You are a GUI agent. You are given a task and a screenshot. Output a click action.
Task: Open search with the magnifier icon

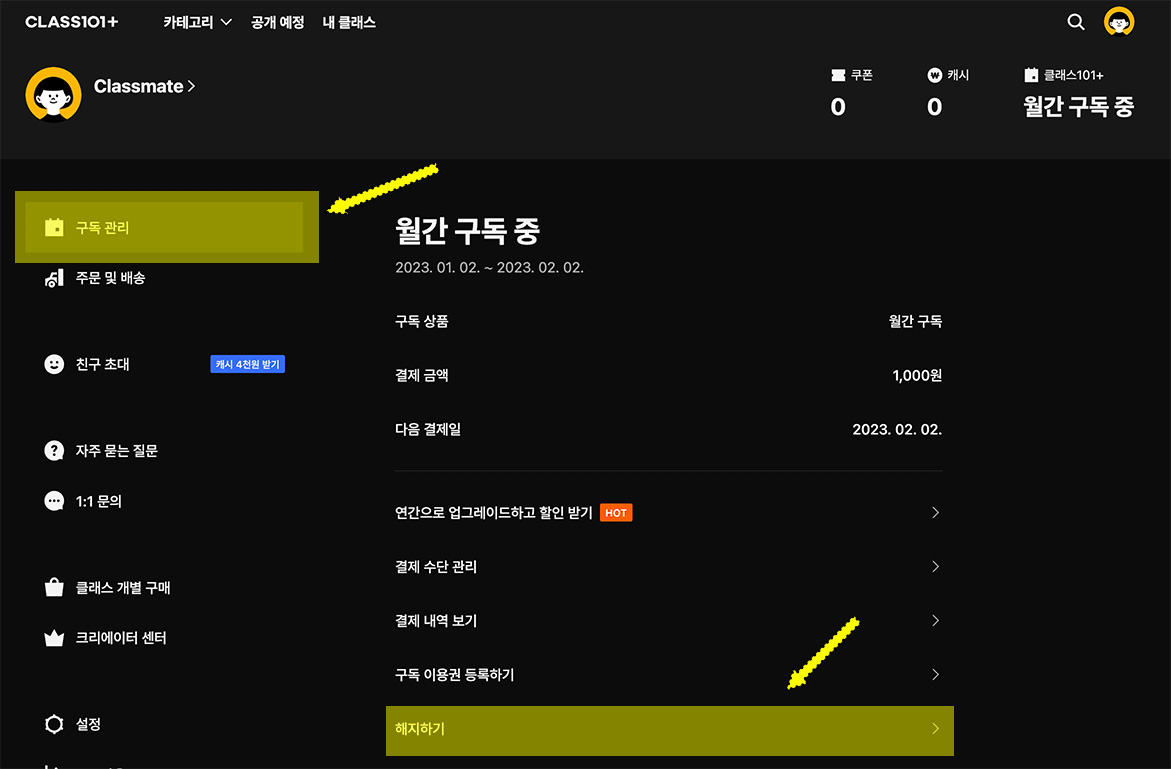(x=1075, y=22)
